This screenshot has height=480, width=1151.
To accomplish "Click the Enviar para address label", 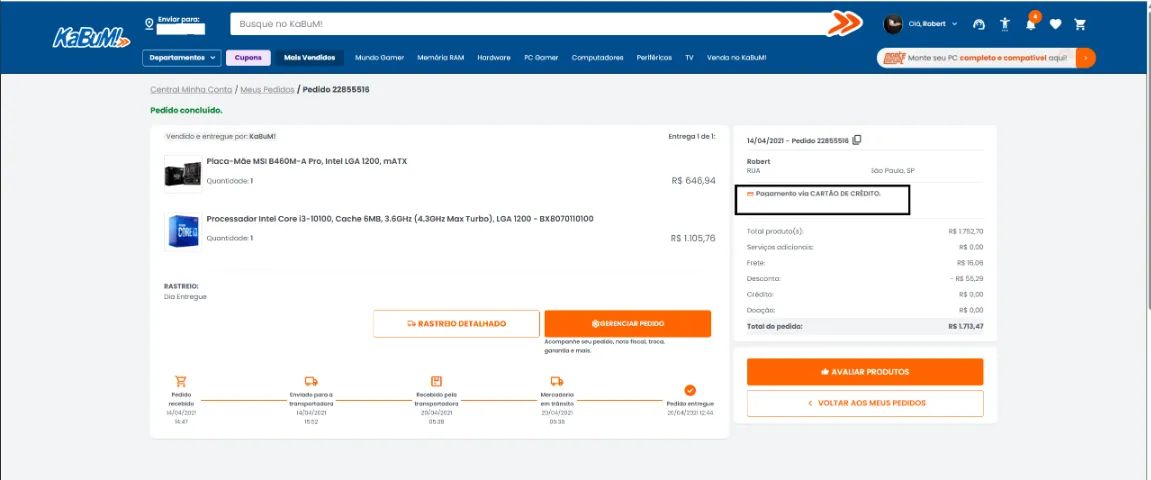I will pyautogui.click(x=178, y=19).
